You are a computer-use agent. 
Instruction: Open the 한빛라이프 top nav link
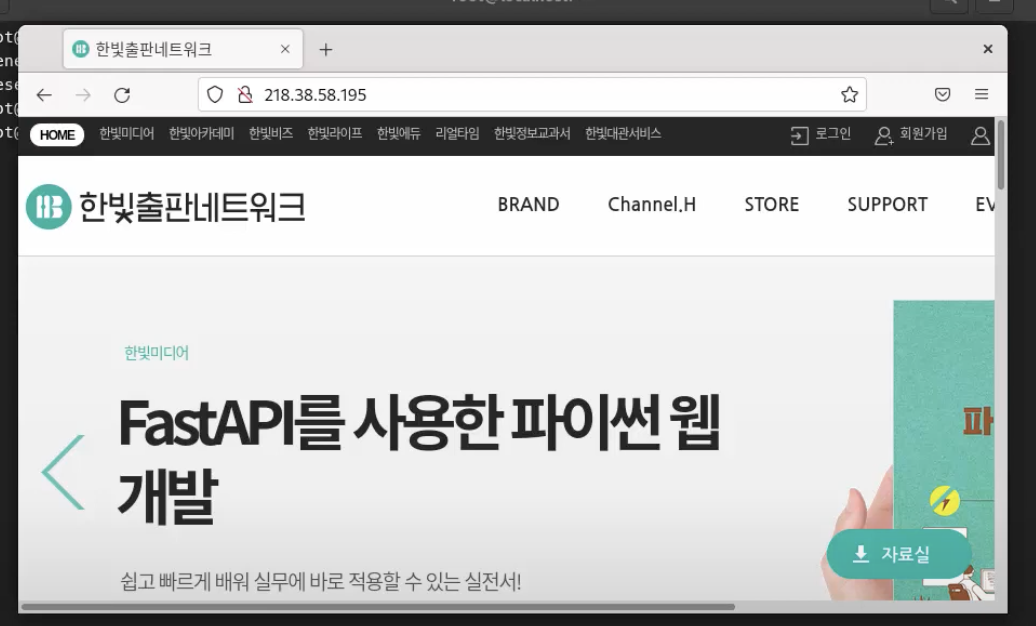335,134
